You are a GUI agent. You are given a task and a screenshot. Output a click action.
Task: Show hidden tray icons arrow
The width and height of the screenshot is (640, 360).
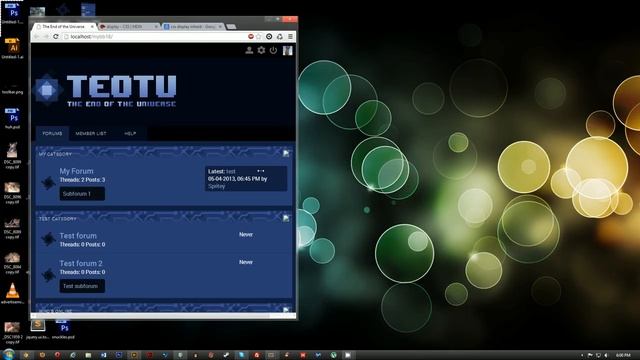(x=582, y=356)
